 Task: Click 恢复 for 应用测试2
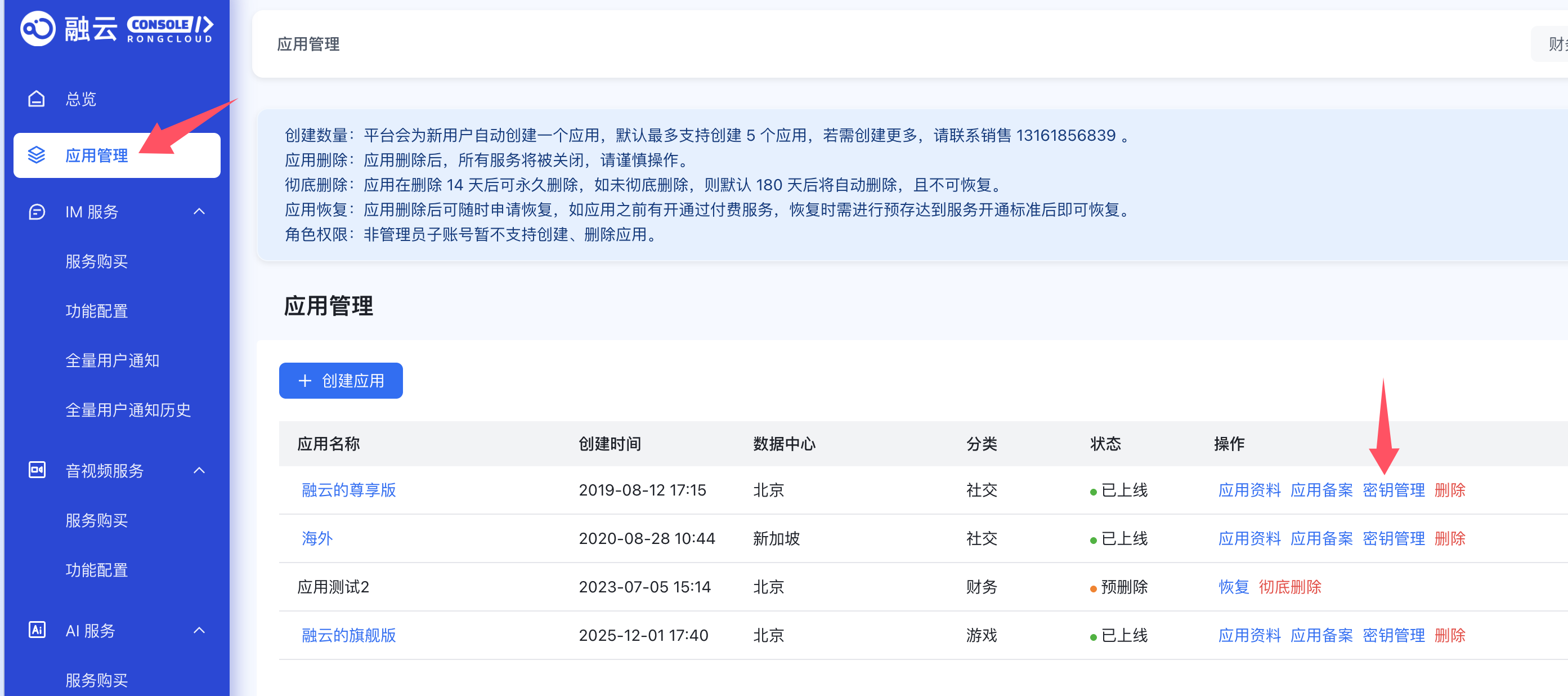(x=1233, y=587)
